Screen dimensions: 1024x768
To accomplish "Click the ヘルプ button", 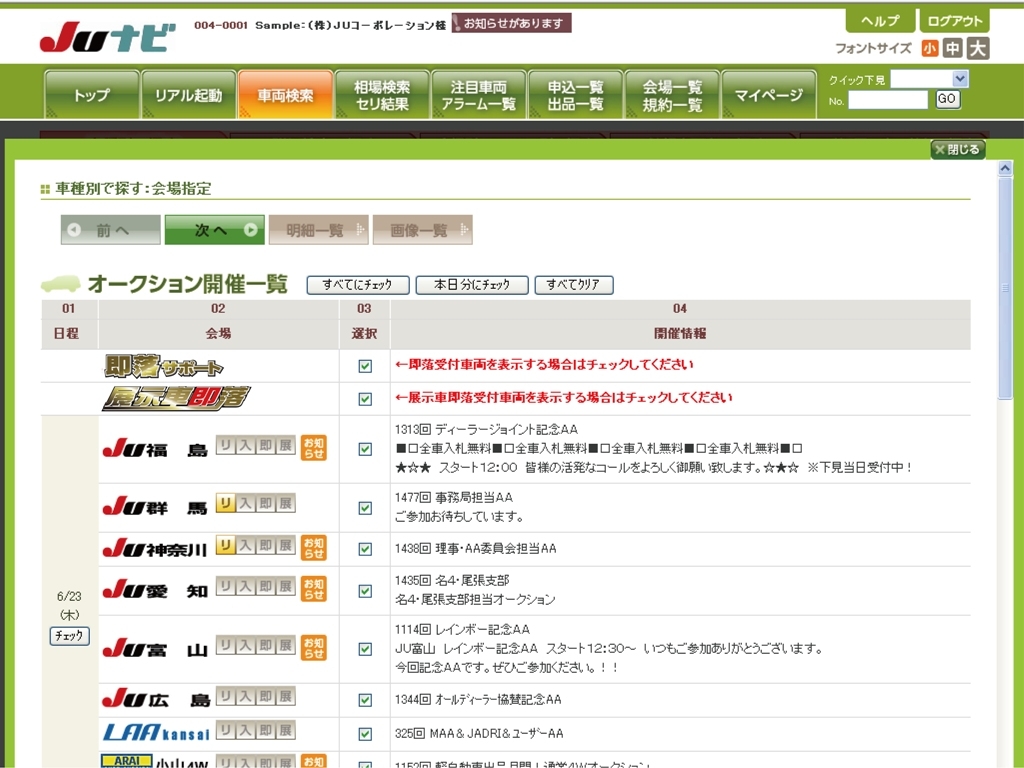I will 880,21.
